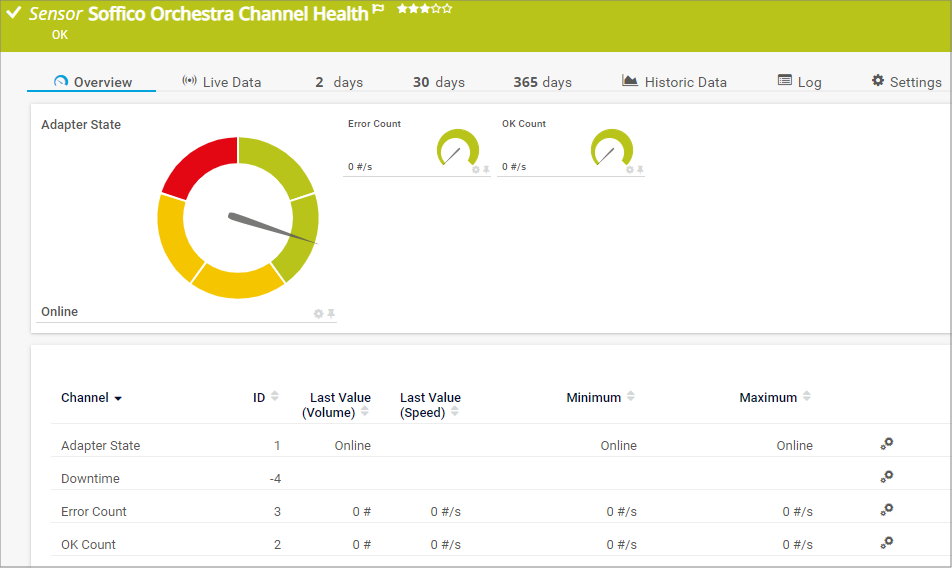Sort by Maximum column
Image resolution: width=952 pixels, height=568 pixels.
coord(806,397)
